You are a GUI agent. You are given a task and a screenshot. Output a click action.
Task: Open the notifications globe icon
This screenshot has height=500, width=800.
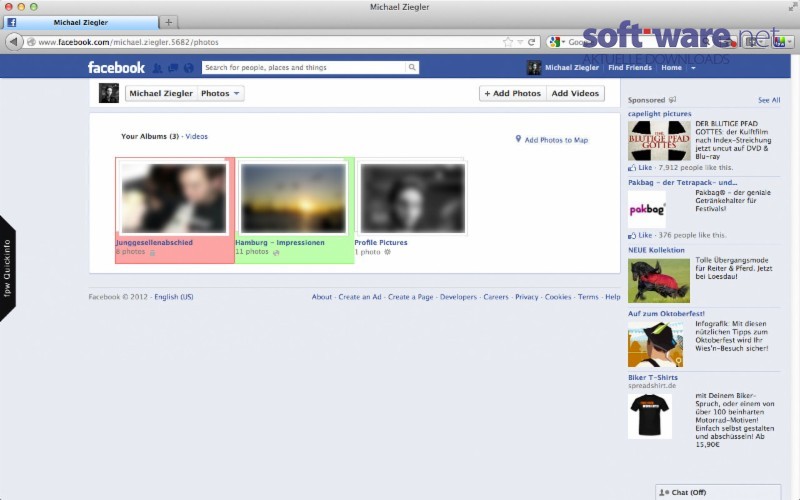(x=189, y=67)
